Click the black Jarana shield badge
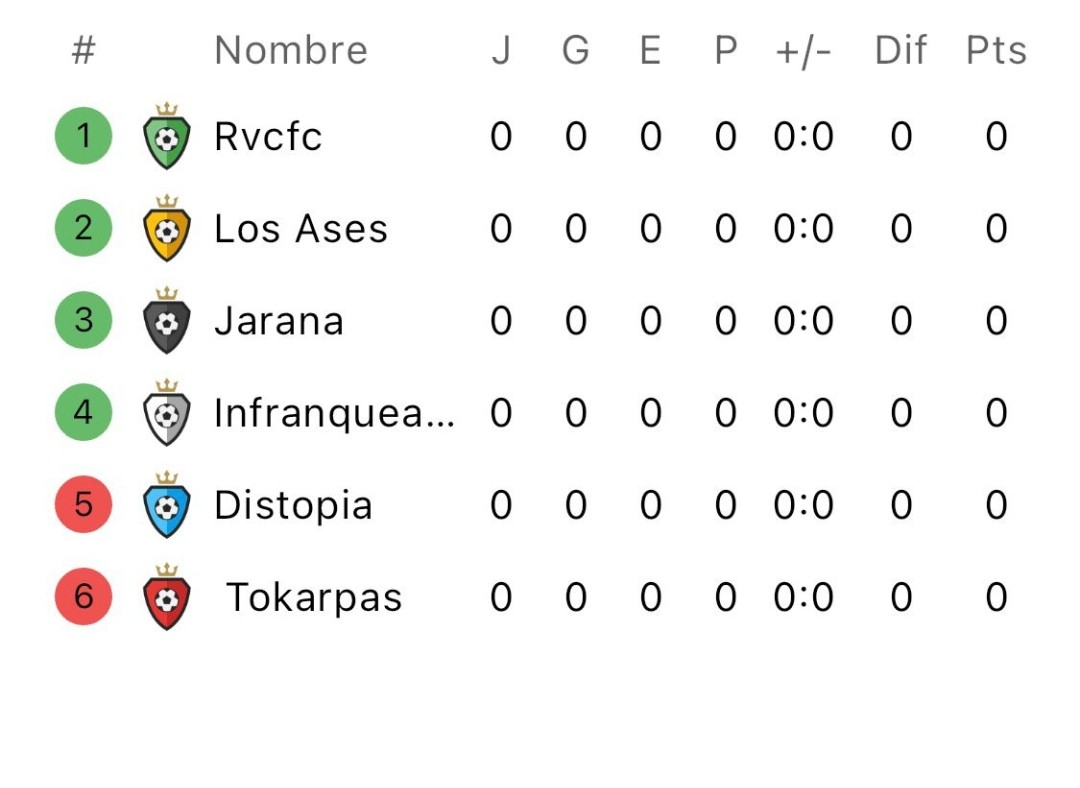The width and height of the screenshot is (1080, 788). point(167,320)
